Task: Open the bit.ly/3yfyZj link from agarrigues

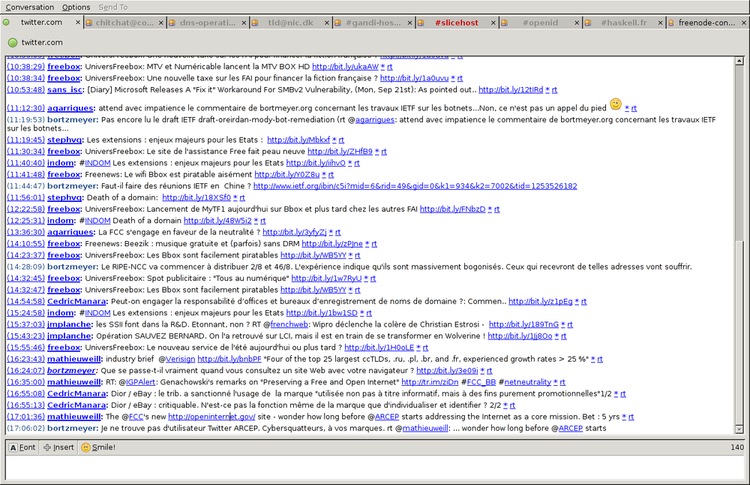Action: pos(294,232)
